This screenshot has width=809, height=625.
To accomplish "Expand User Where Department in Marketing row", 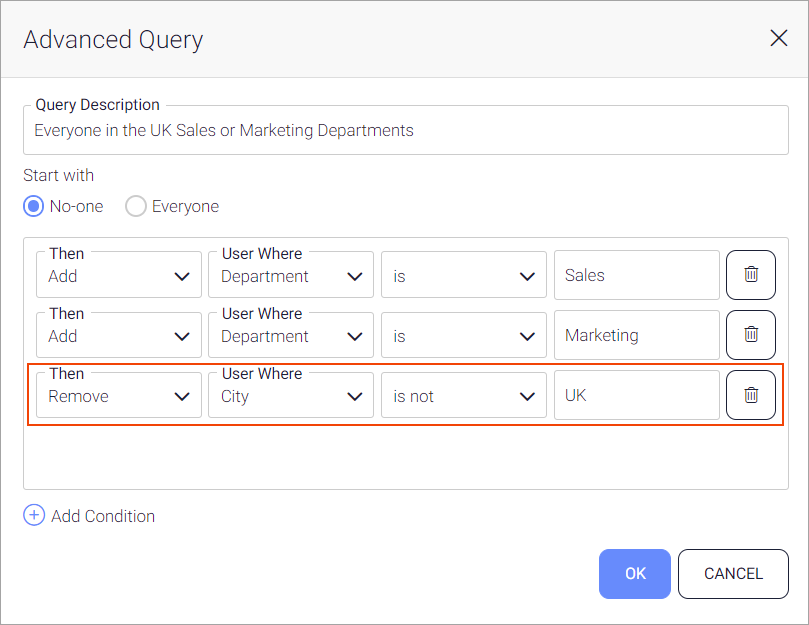I will point(291,336).
